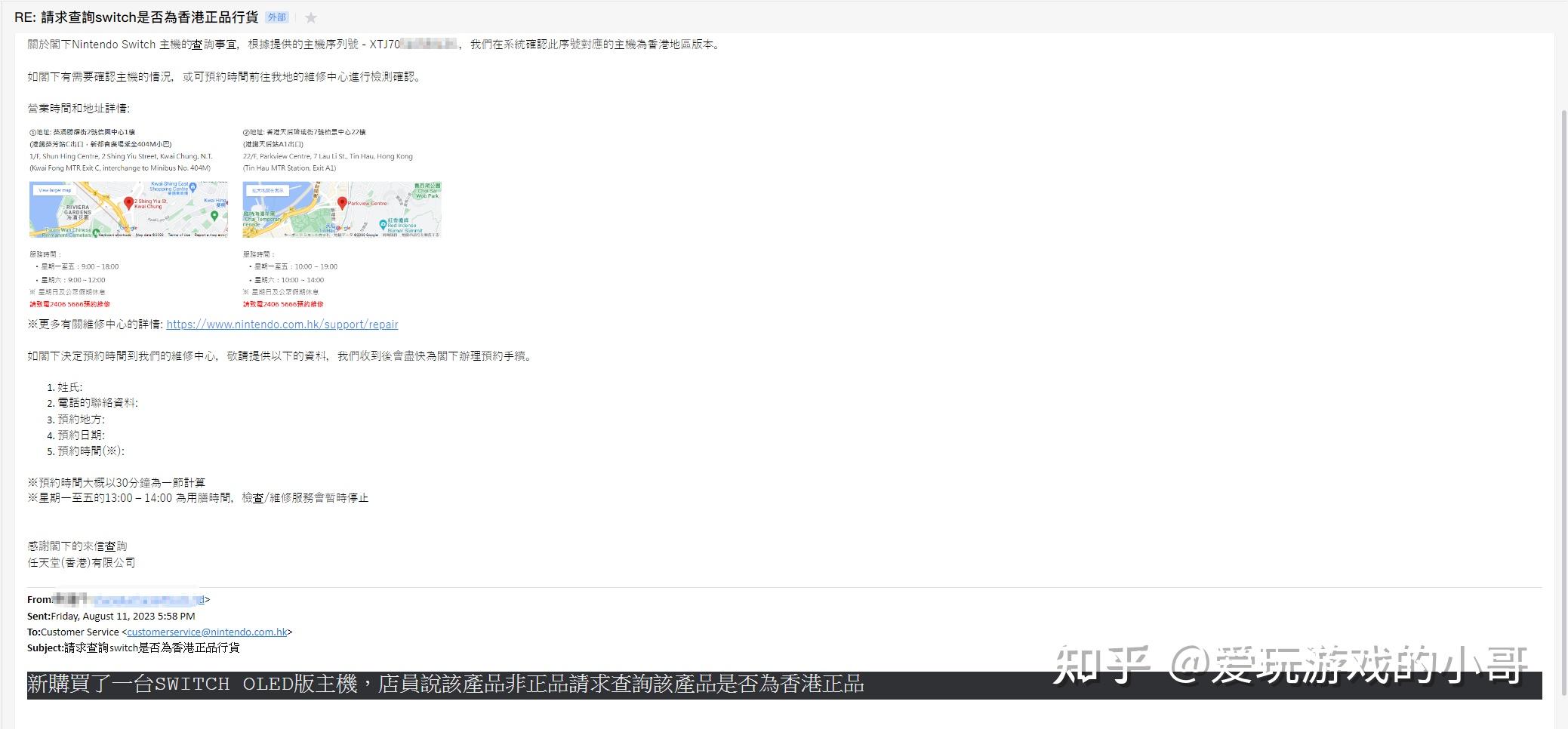Click list item '1. 姓氏:'

click(x=65, y=387)
